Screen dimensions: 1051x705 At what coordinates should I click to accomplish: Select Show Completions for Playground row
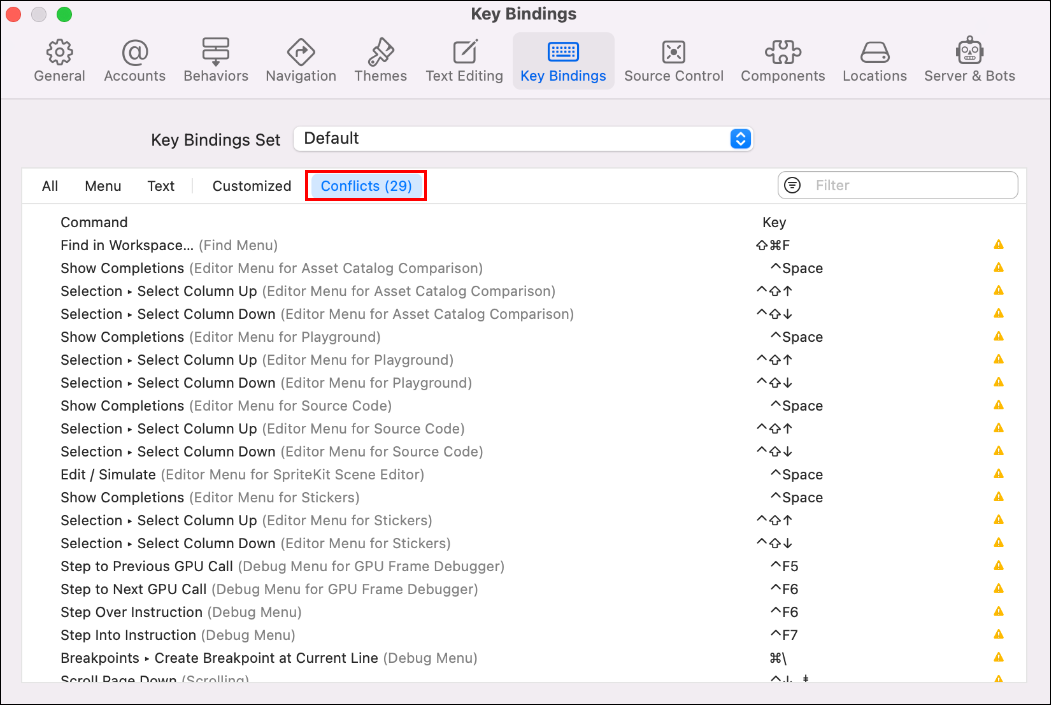(x=523, y=337)
